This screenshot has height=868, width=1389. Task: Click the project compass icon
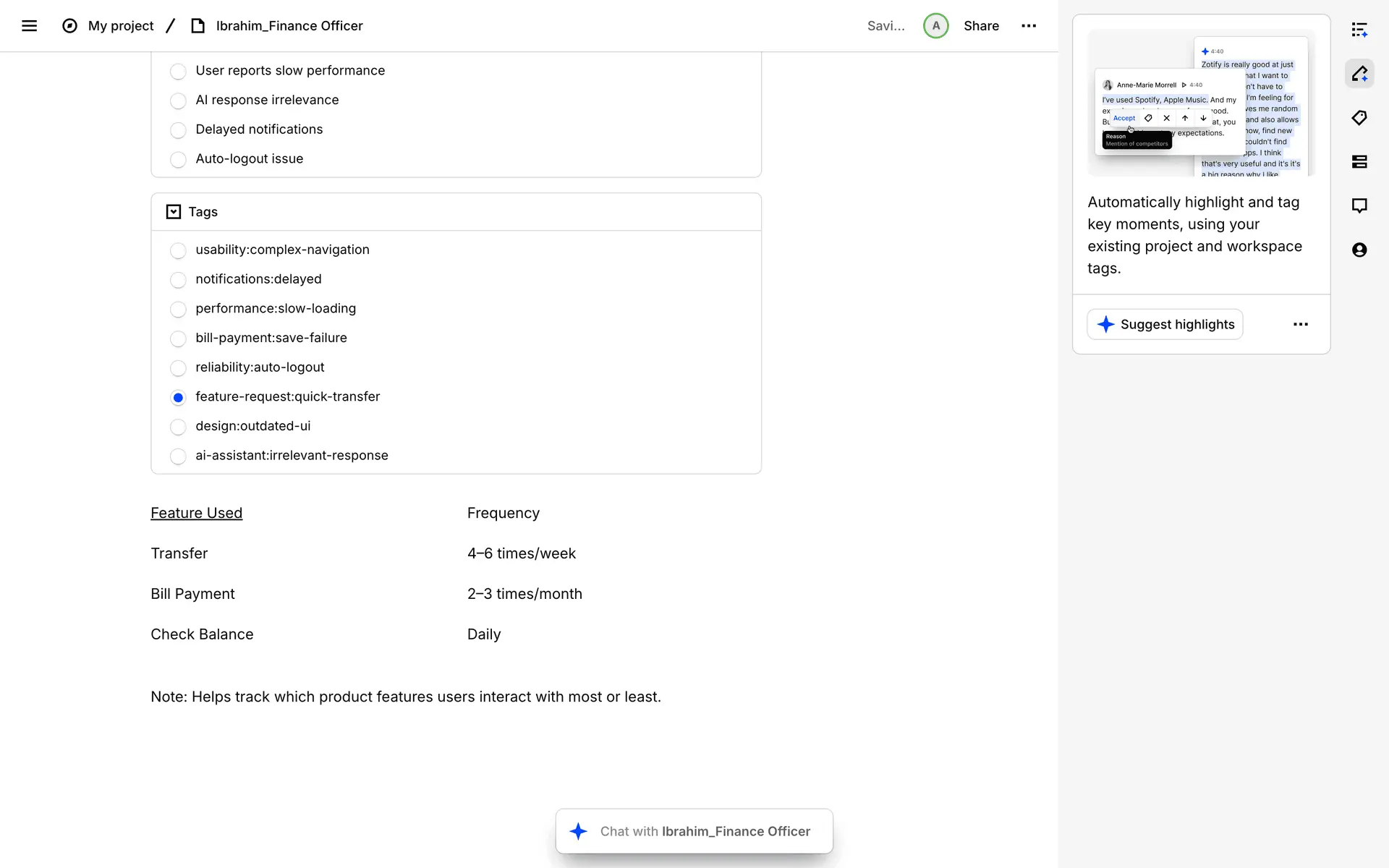[x=69, y=26]
